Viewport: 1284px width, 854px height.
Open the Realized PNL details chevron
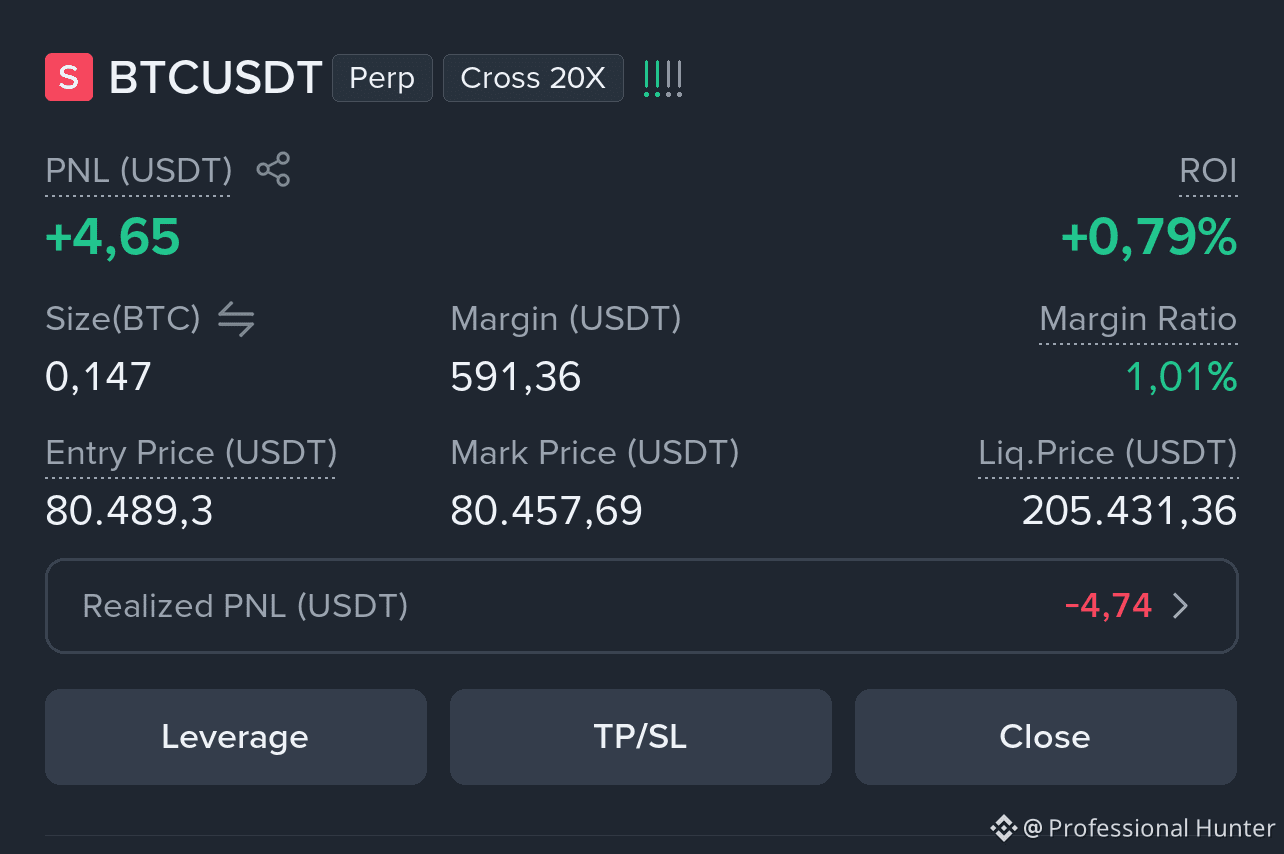(x=1181, y=606)
